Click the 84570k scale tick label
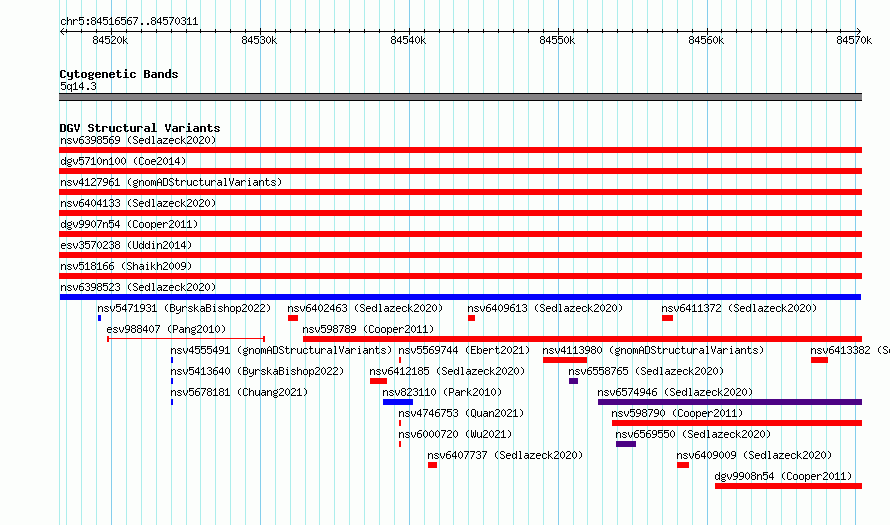 coord(854,40)
